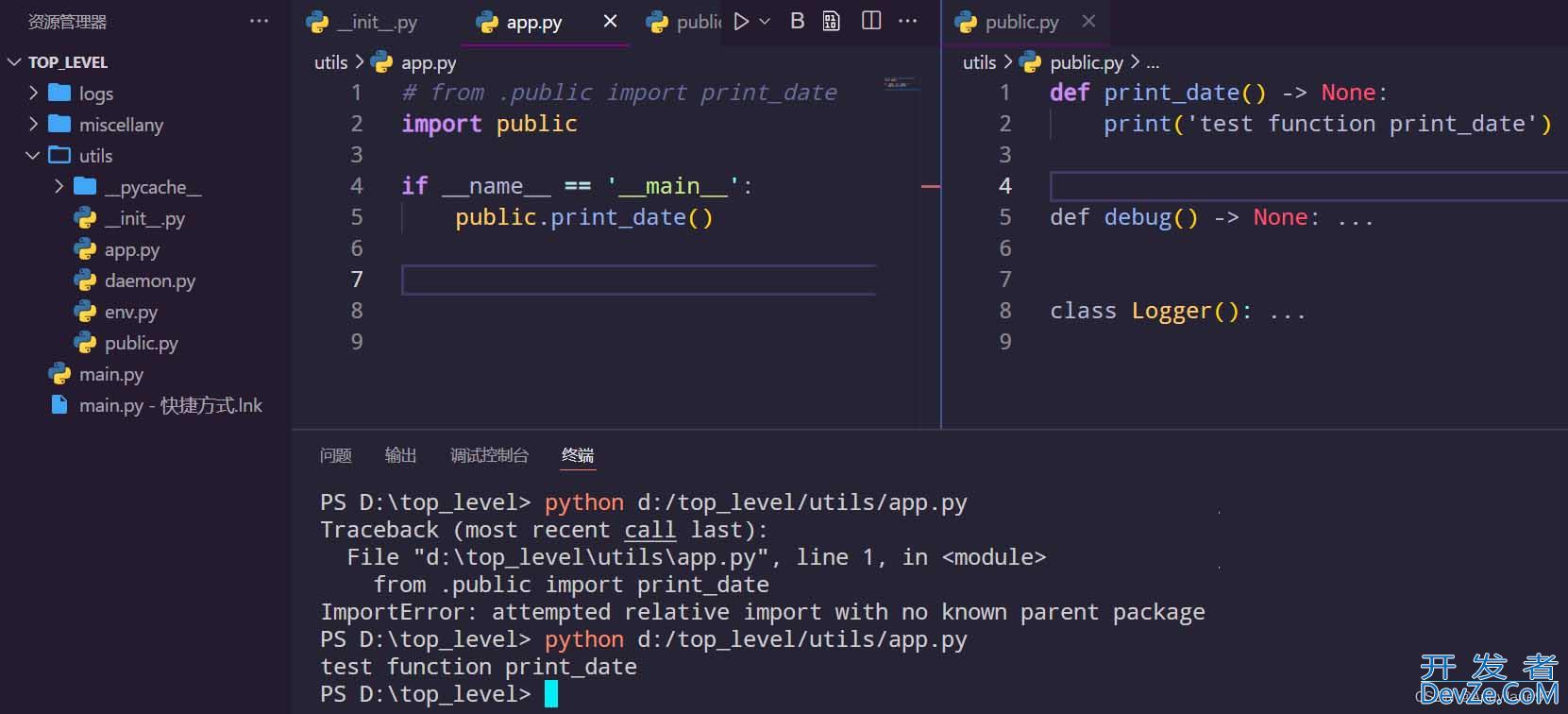This screenshot has width=1568, height=714.
Task: Open public.py in the explorer tree
Action: pos(141,343)
